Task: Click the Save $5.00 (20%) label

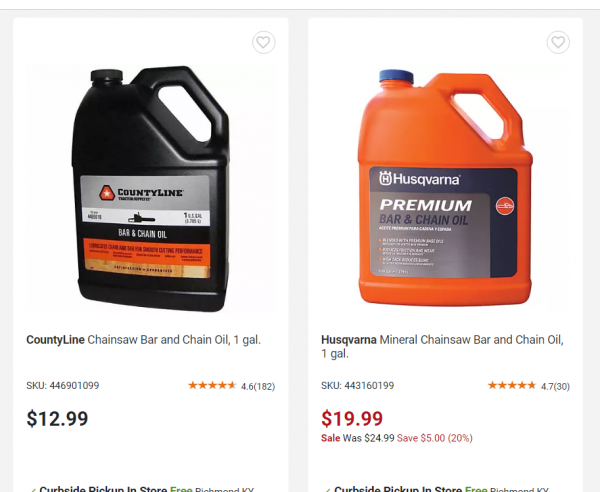Action: [435, 438]
